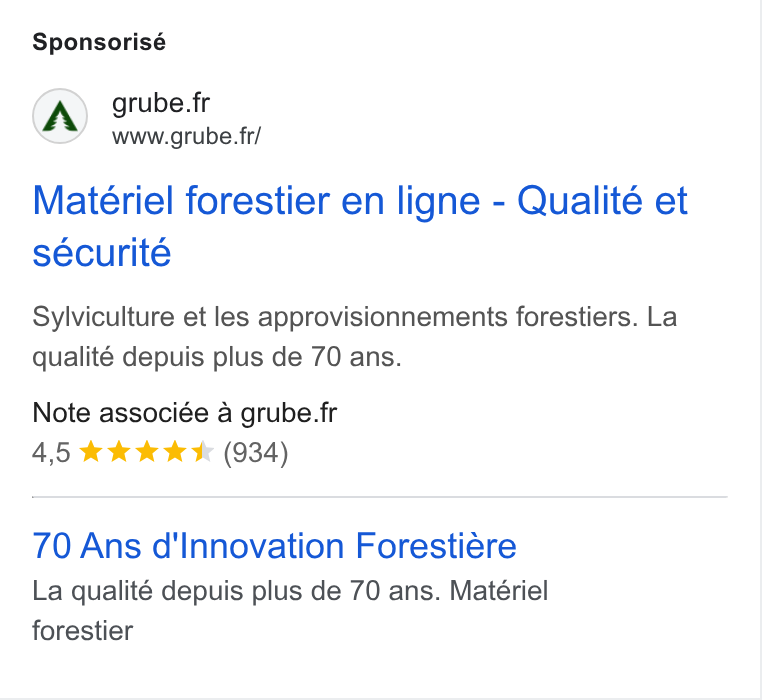This screenshot has height=700, width=762.
Task: Open the www.grube.fr/ display URL
Action: (x=186, y=136)
